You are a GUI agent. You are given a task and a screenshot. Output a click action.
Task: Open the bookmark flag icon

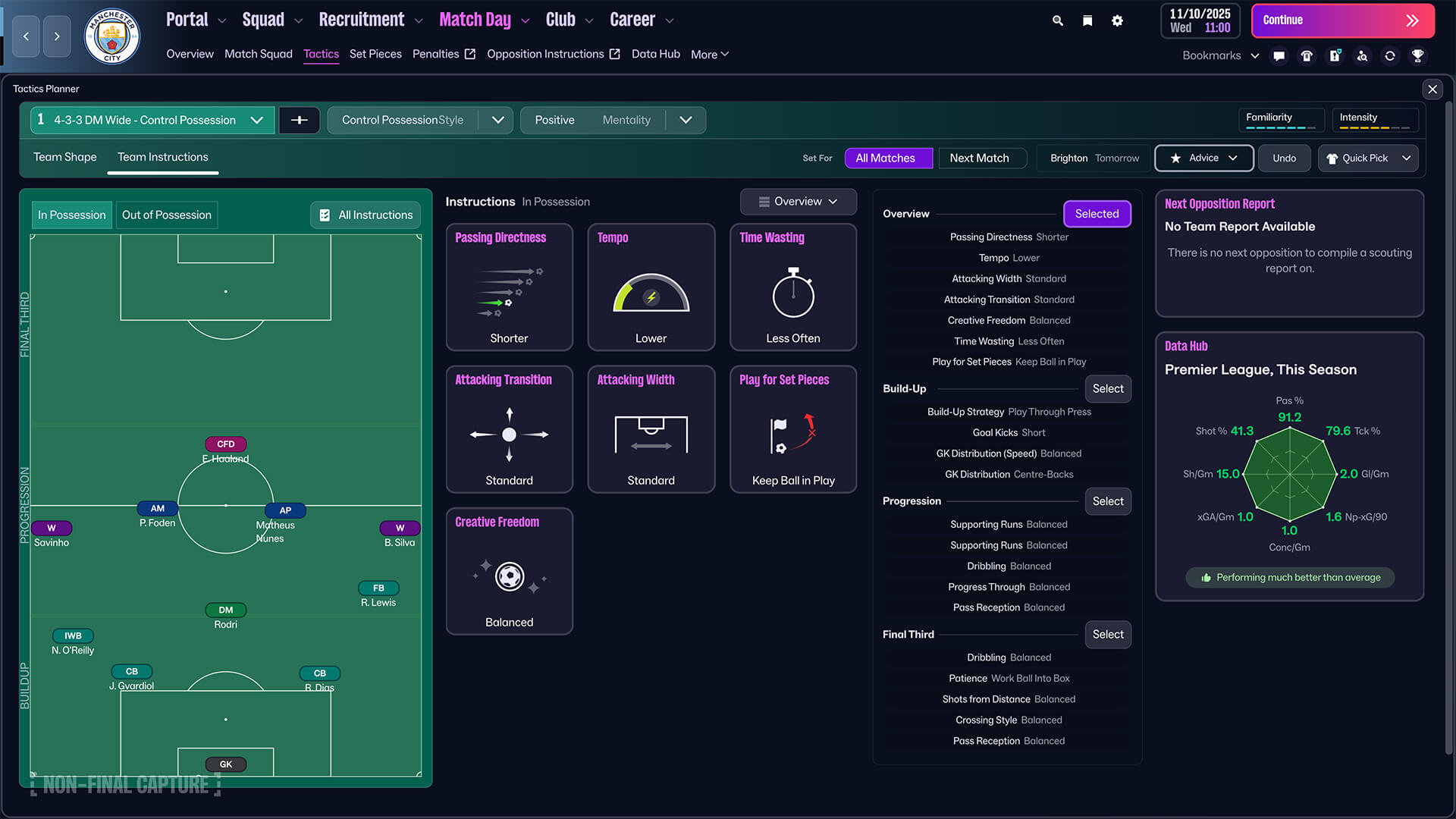click(x=1087, y=20)
